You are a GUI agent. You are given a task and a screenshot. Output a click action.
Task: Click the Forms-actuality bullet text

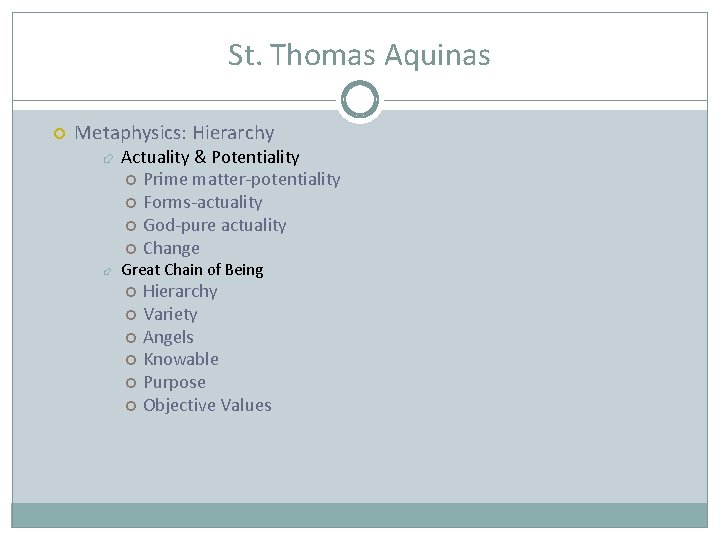(202, 202)
